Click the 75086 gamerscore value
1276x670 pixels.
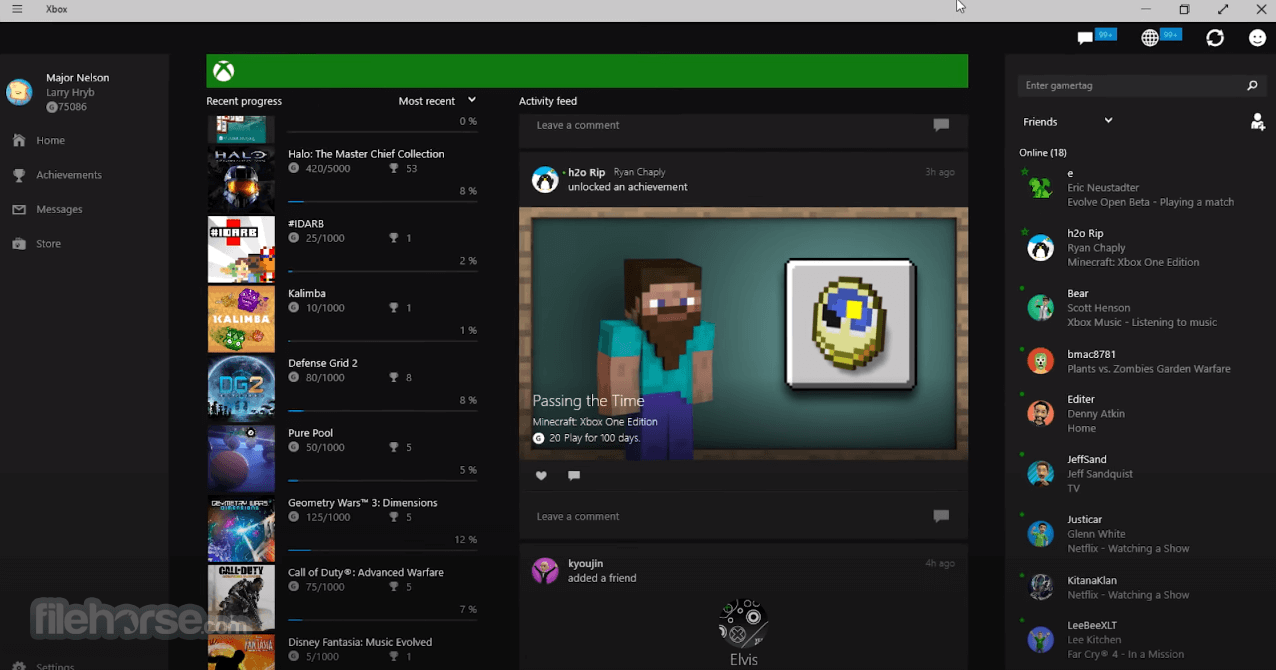(72, 107)
